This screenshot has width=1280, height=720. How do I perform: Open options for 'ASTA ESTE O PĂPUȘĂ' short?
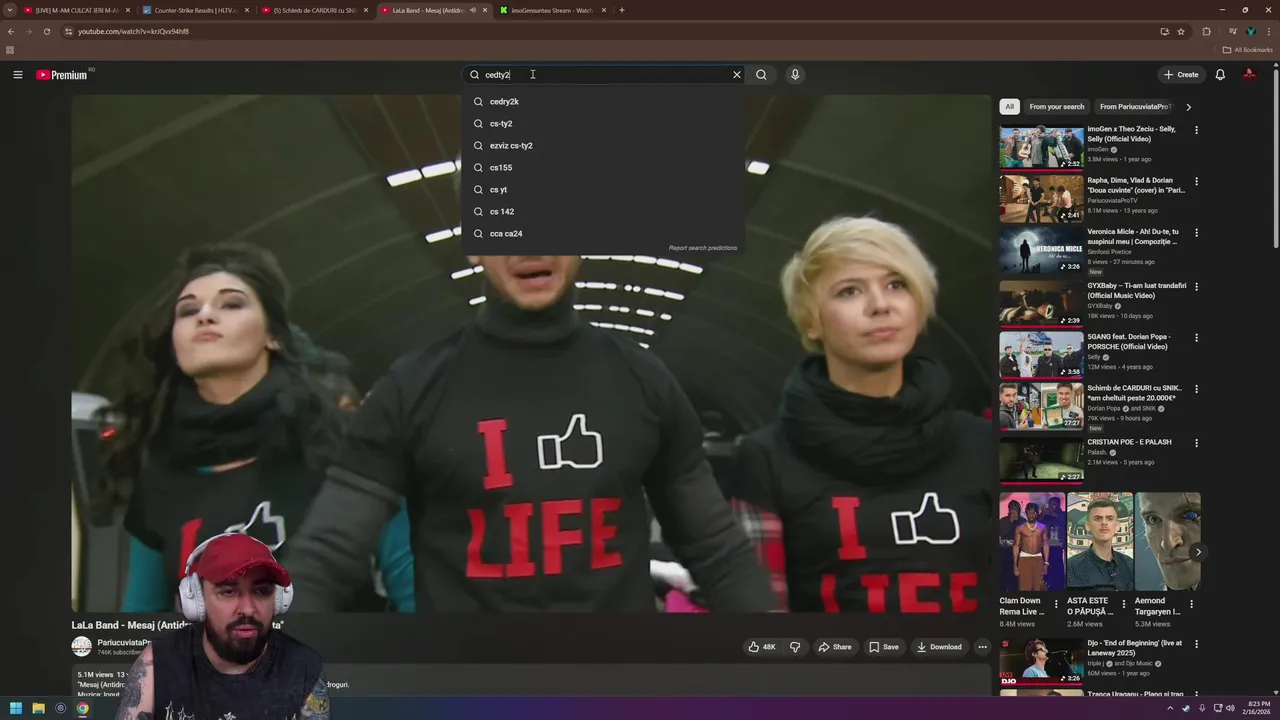[1124, 604]
